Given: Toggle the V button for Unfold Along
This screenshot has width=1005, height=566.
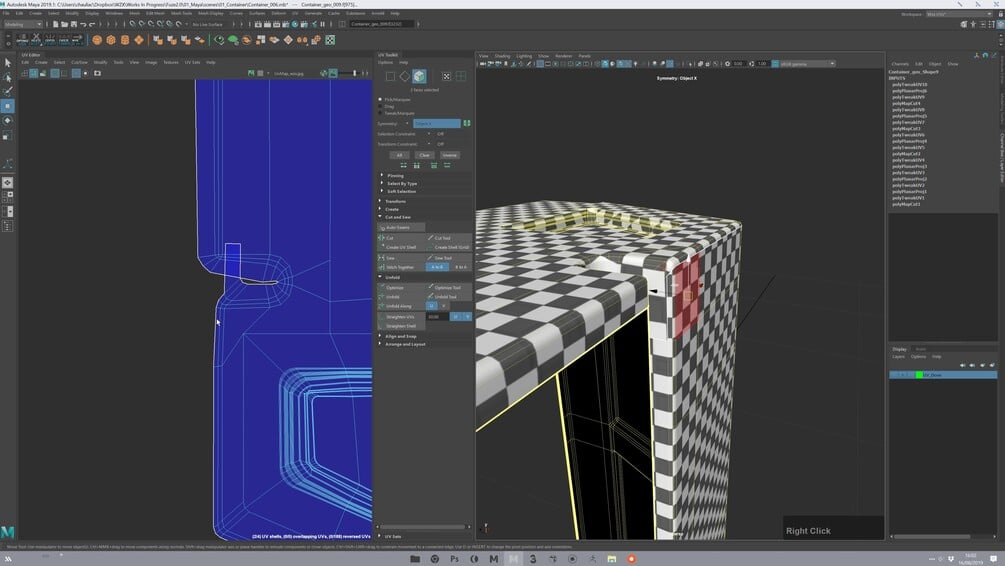Looking at the screenshot, I should click(443, 306).
